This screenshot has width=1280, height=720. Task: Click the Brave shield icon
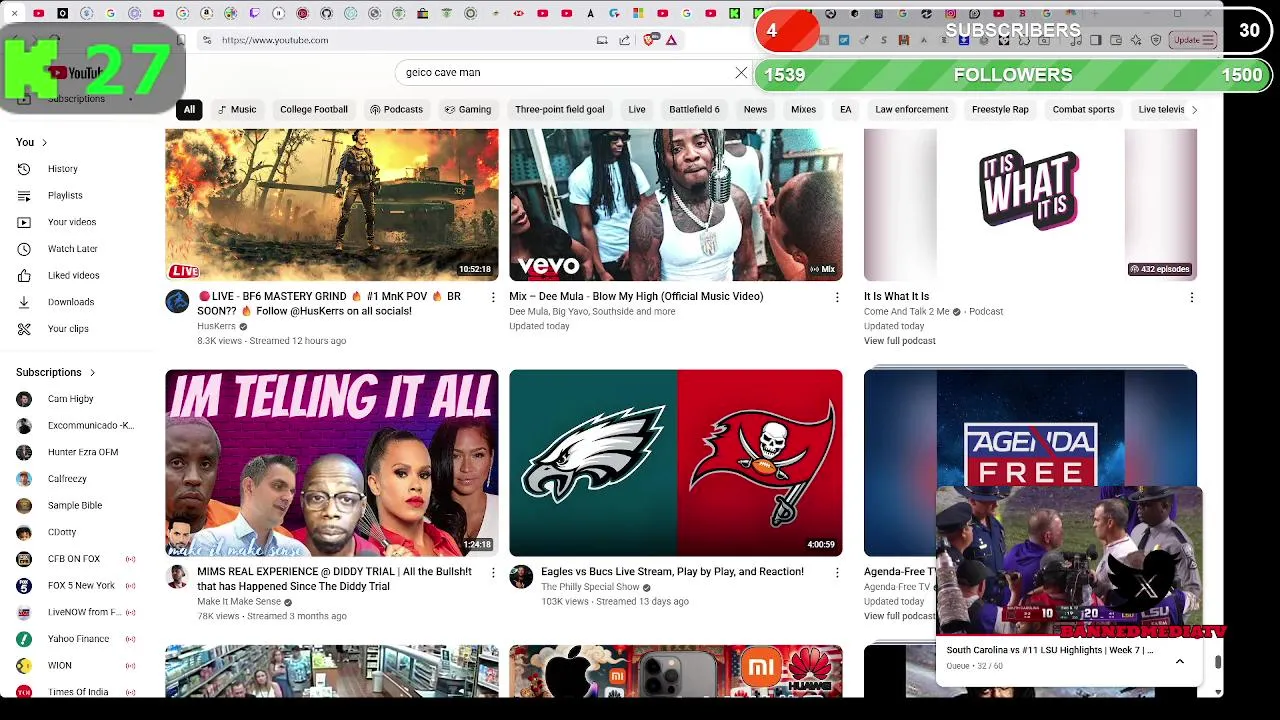tap(650, 40)
